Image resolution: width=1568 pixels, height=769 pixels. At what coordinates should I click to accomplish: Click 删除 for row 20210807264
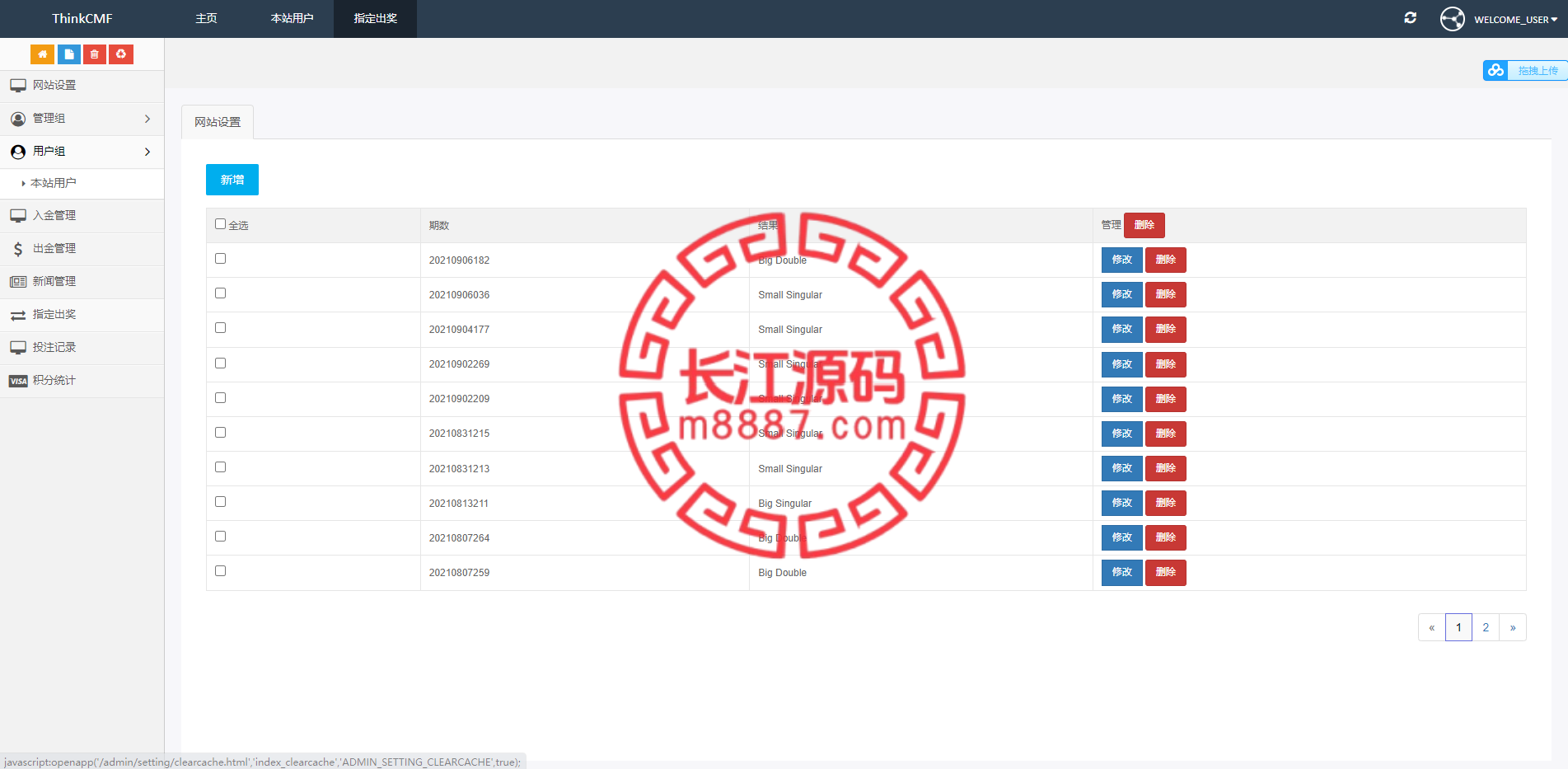pos(1166,537)
